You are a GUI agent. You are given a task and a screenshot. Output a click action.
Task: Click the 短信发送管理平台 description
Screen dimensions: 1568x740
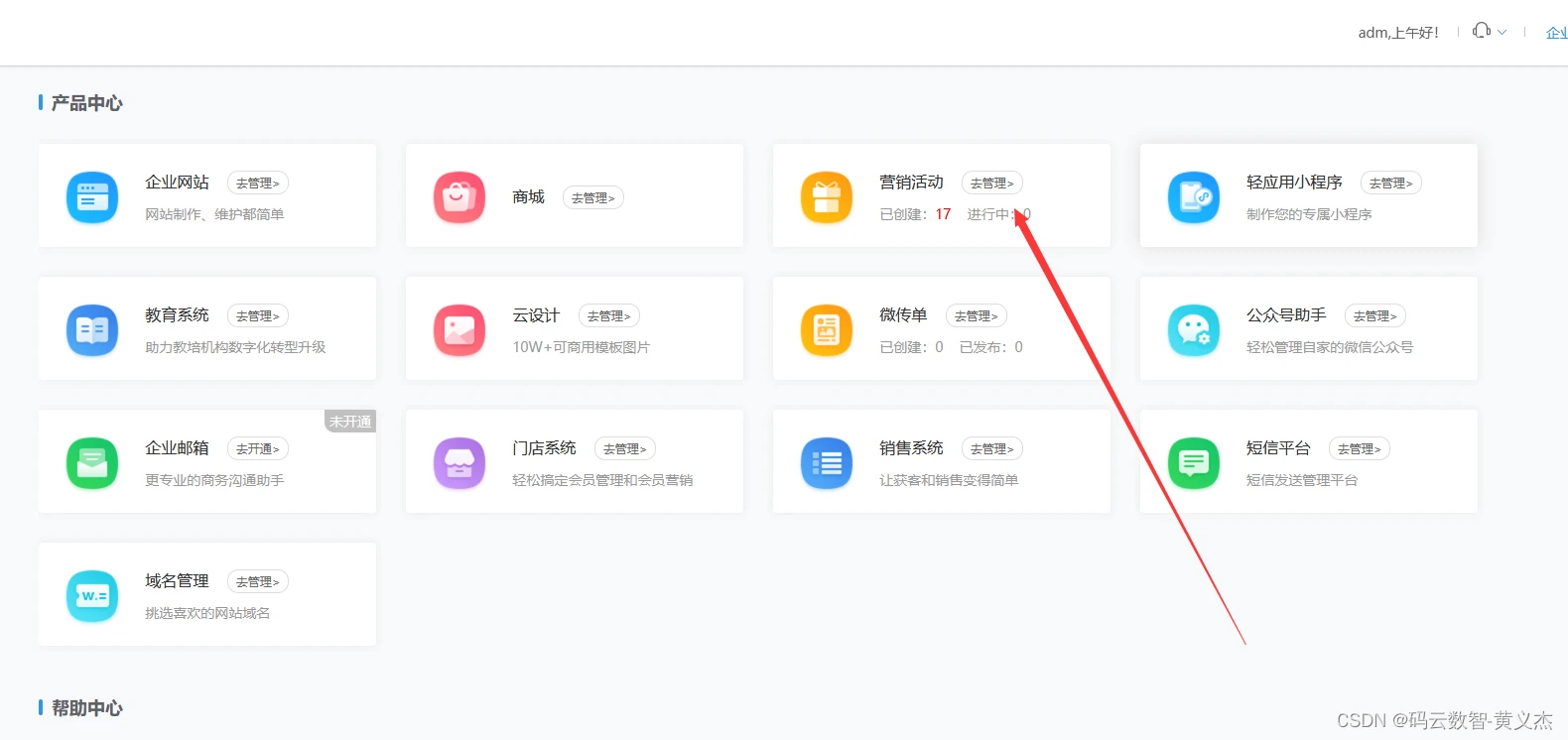click(x=1302, y=480)
